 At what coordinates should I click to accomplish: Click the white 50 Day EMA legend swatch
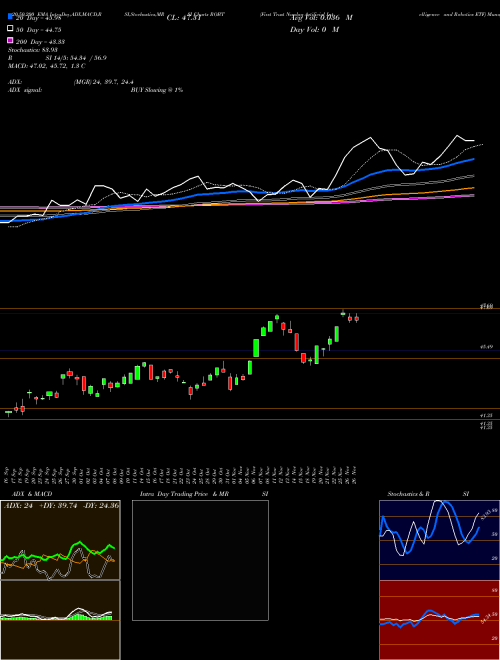point(10,28)
